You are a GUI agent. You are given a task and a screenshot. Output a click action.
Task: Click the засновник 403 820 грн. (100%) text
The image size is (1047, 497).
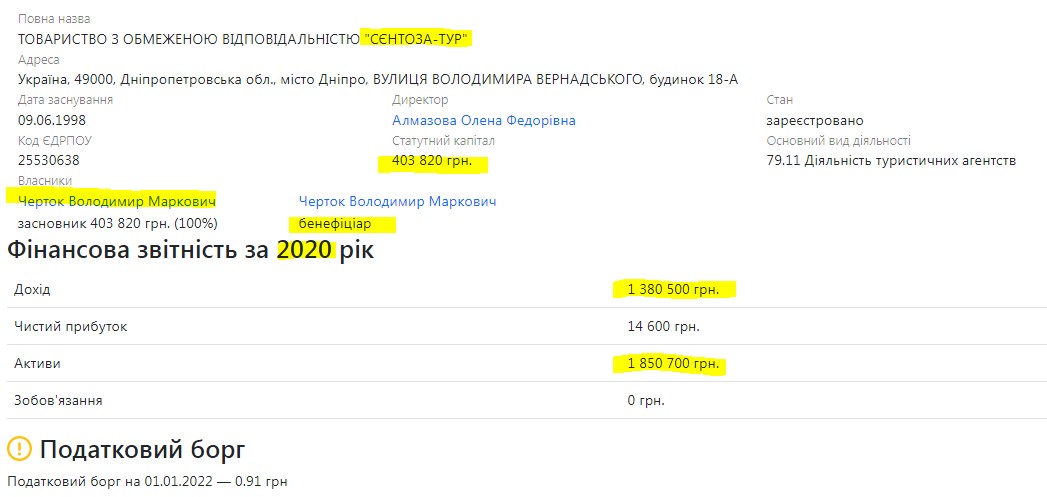[x=118, y=223]
